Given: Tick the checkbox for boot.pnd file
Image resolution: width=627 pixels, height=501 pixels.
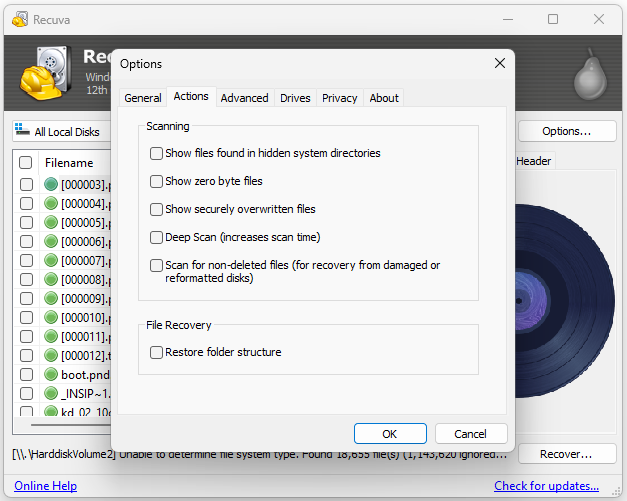Looking at the screenshot, I should pos(26,374).
